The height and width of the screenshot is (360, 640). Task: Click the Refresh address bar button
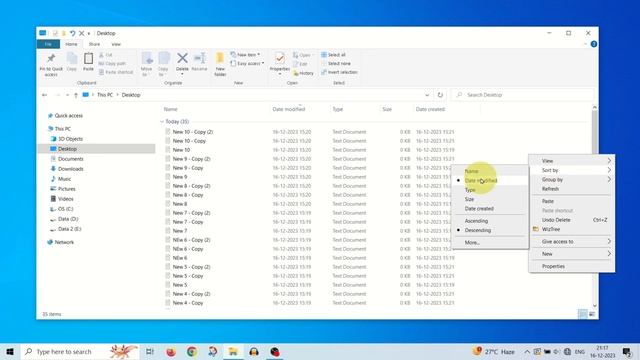click(440, 95)
